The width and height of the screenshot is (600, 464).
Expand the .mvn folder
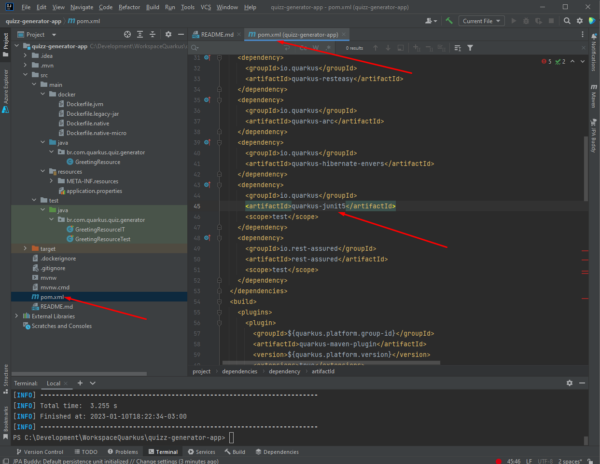tap(25, 65)
